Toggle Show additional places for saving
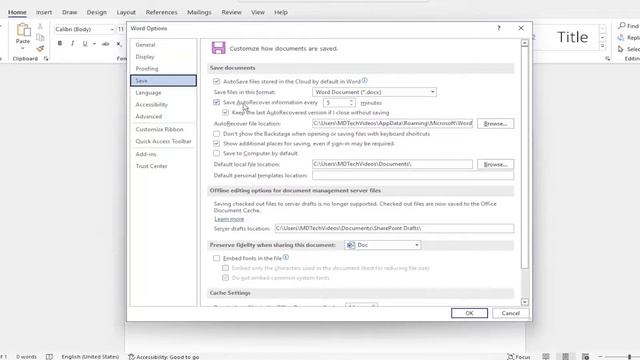 pyautogui.click(x=216, y=144)
